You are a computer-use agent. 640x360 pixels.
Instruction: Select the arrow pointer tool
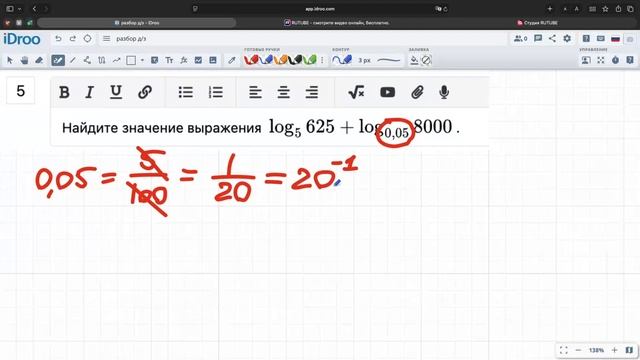tap(10, 60)
